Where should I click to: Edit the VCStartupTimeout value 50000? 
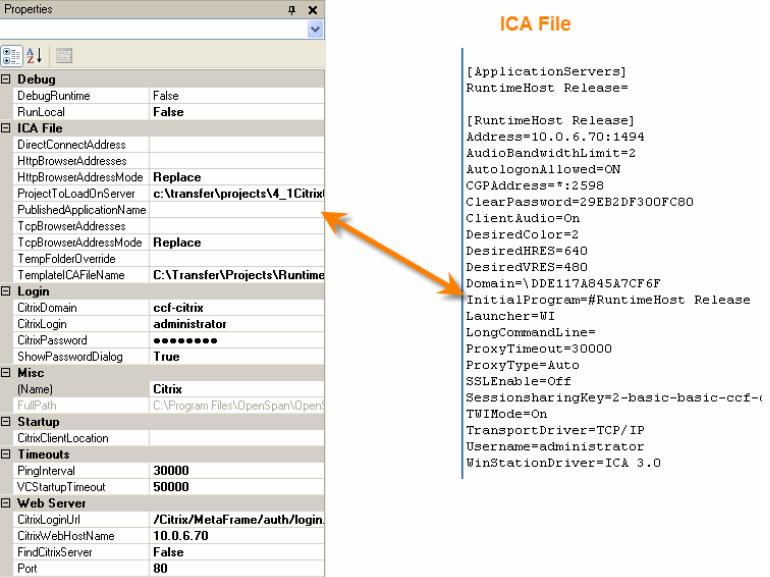coord(237,487)
